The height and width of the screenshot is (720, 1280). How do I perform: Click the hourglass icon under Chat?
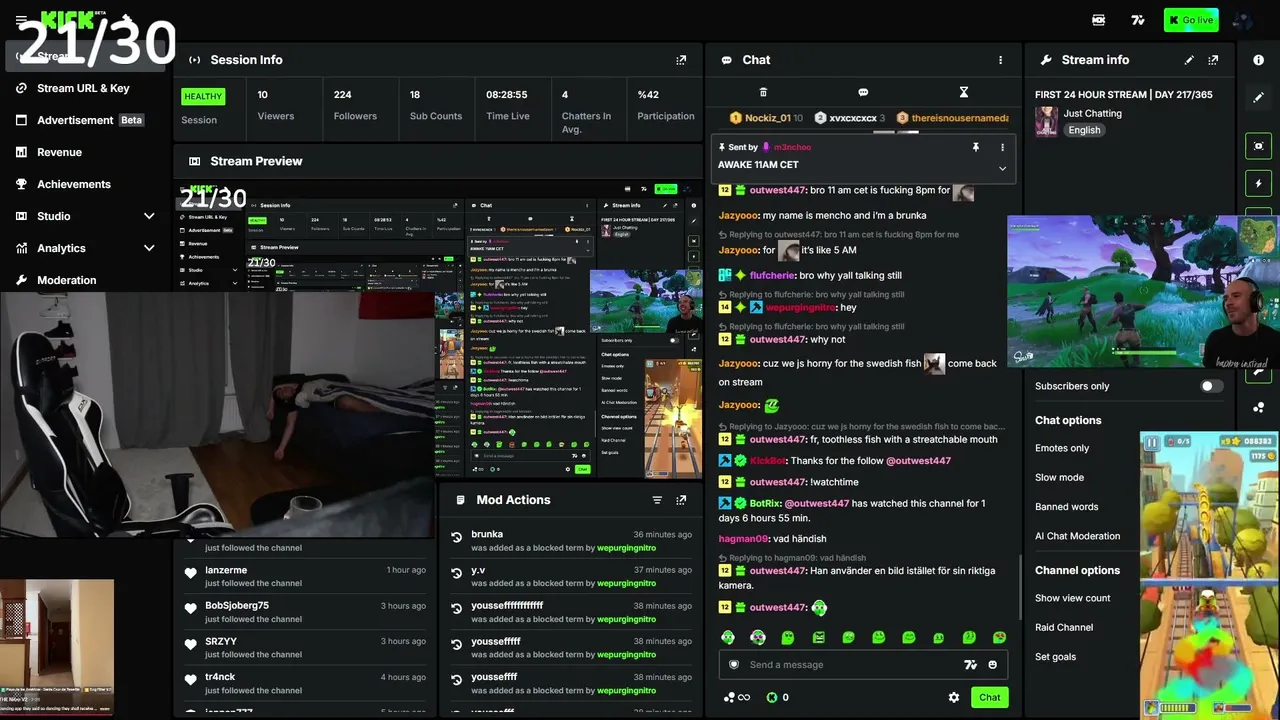pyautogui.click(x=964, y=92)
